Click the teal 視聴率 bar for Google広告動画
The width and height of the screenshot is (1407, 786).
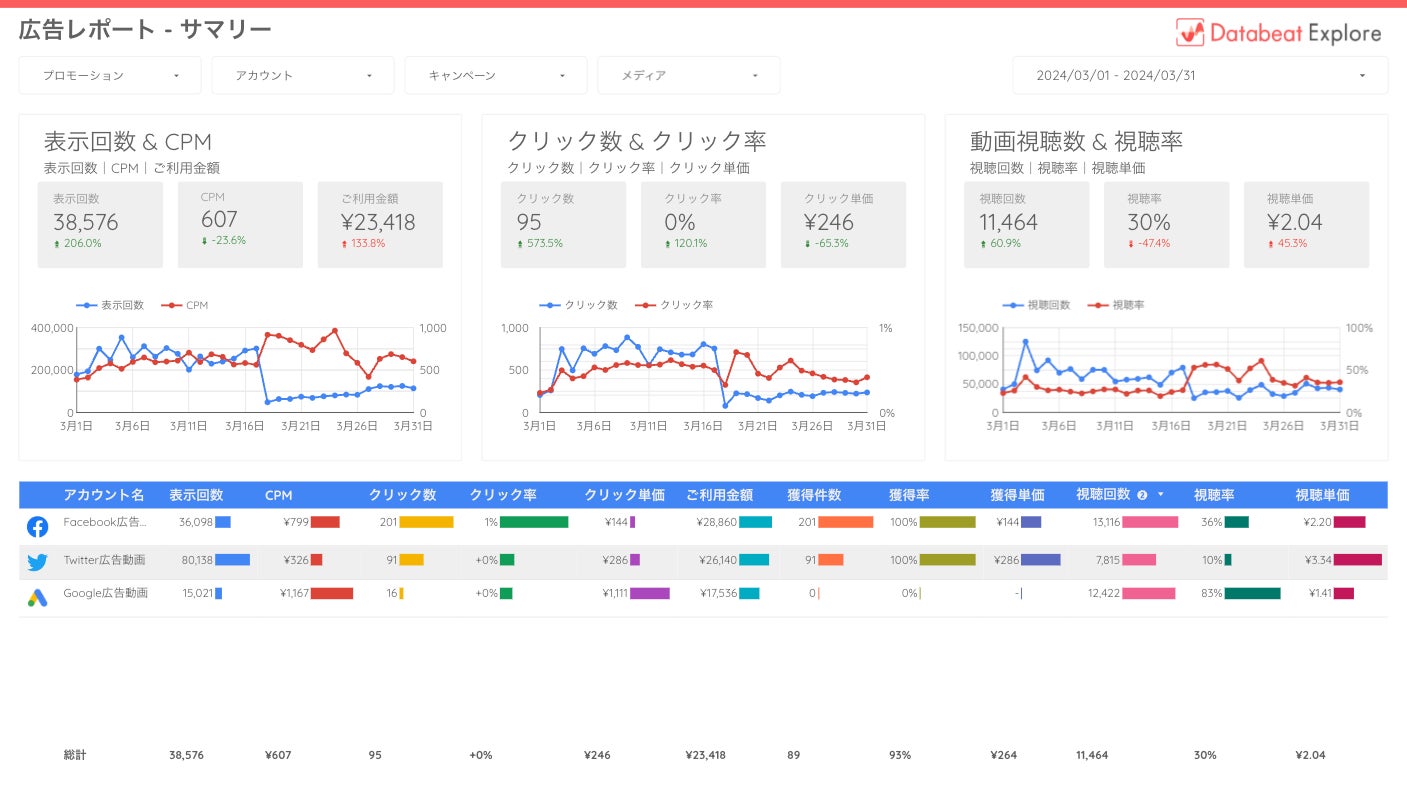[1252, 593]
